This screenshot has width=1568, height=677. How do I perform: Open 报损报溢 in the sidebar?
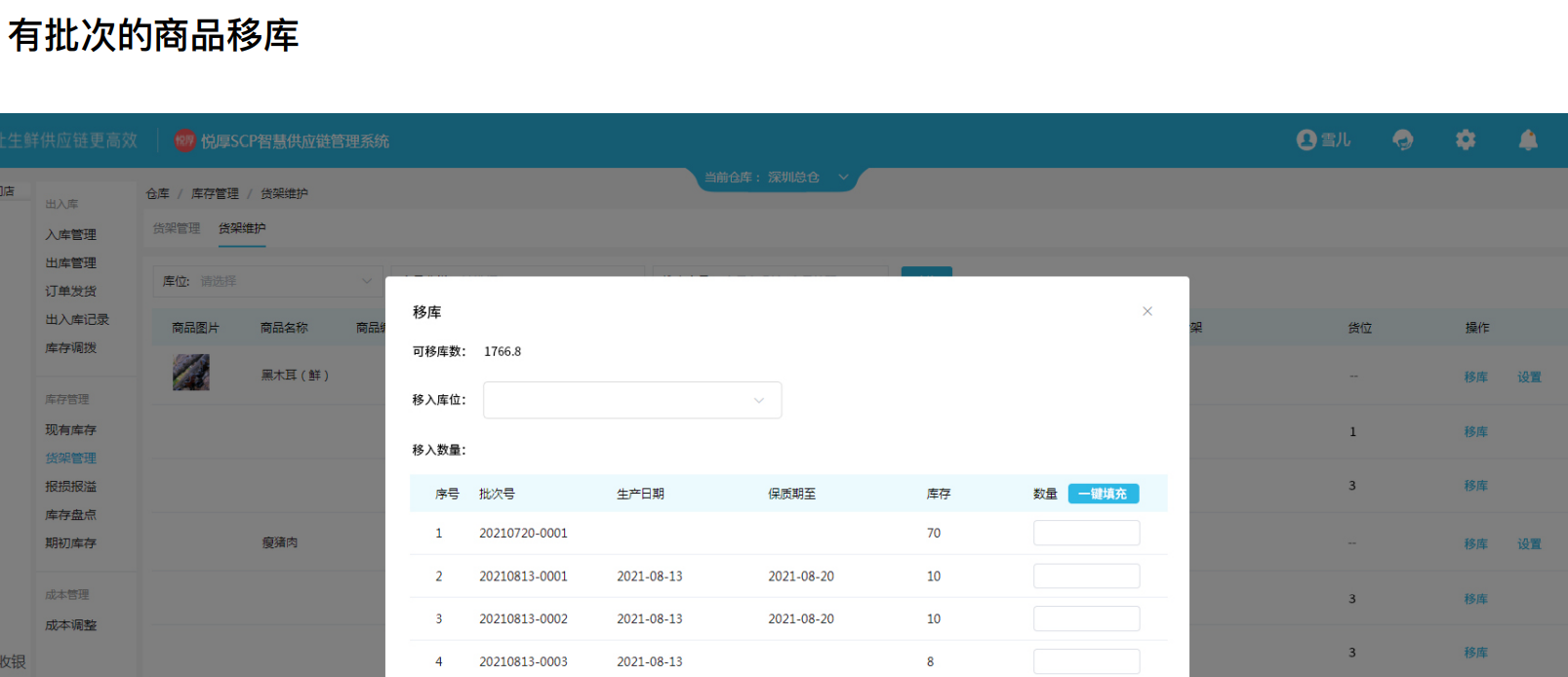(x=70, y=487)
